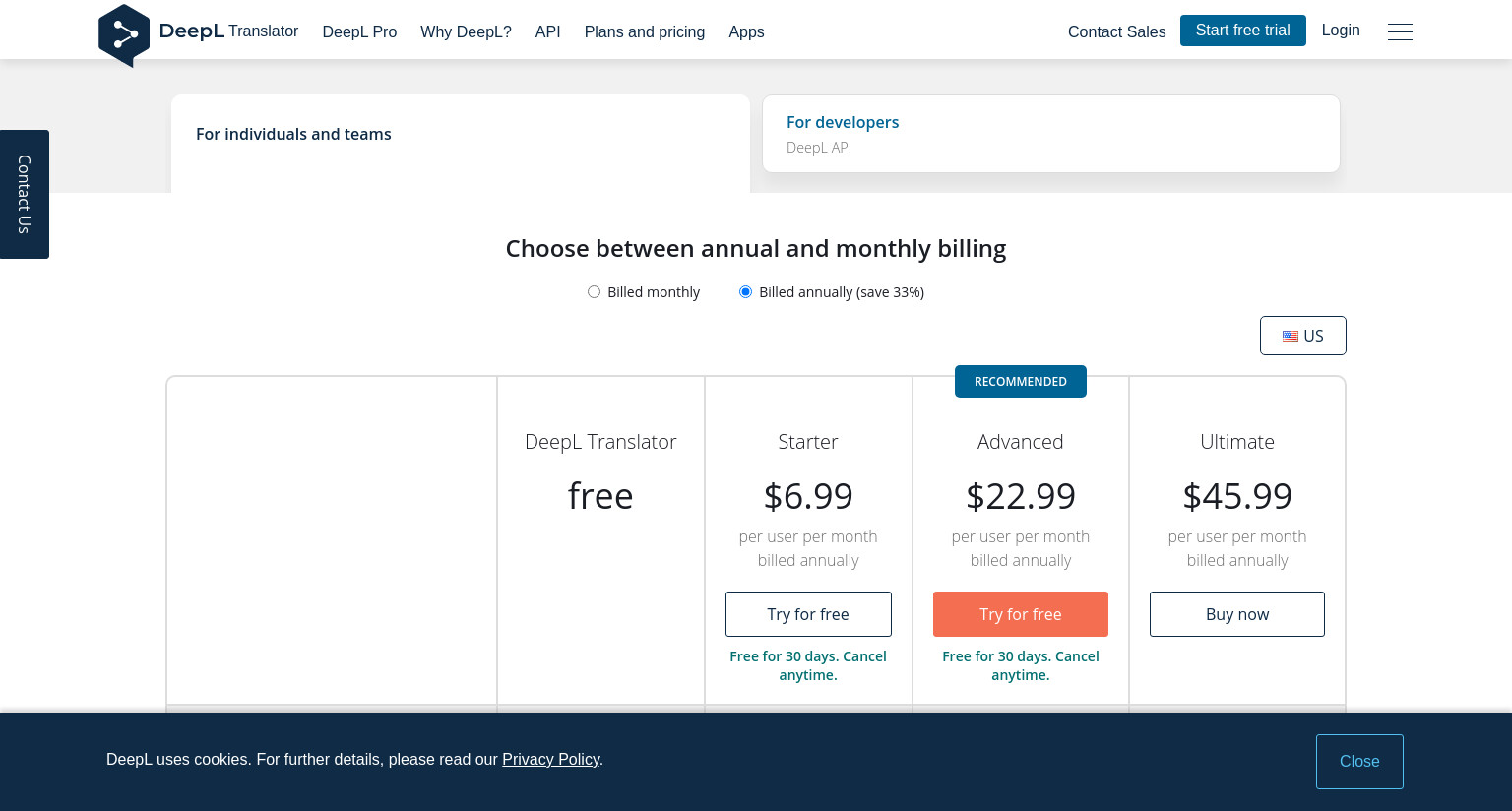Image resolution: width=1512 pixels, height=811 pixels.
Task: Click Buy now for Ultimate plan
Action: 1237,614
